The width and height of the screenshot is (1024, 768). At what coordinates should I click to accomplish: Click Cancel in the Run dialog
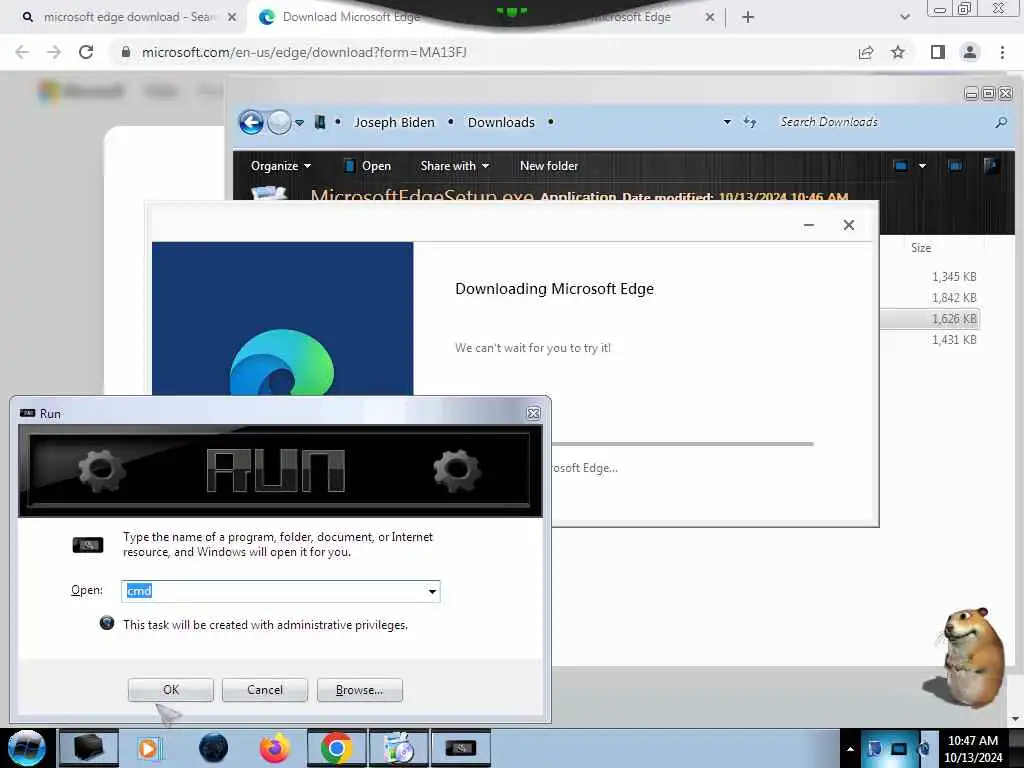point(264,690)
